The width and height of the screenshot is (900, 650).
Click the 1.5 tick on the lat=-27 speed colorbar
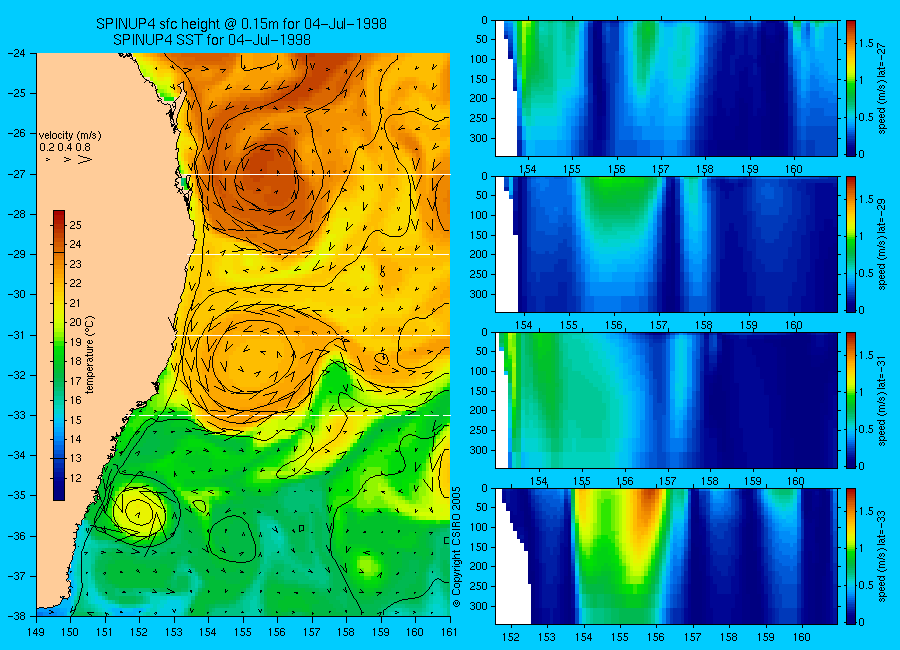click(867, 43)
